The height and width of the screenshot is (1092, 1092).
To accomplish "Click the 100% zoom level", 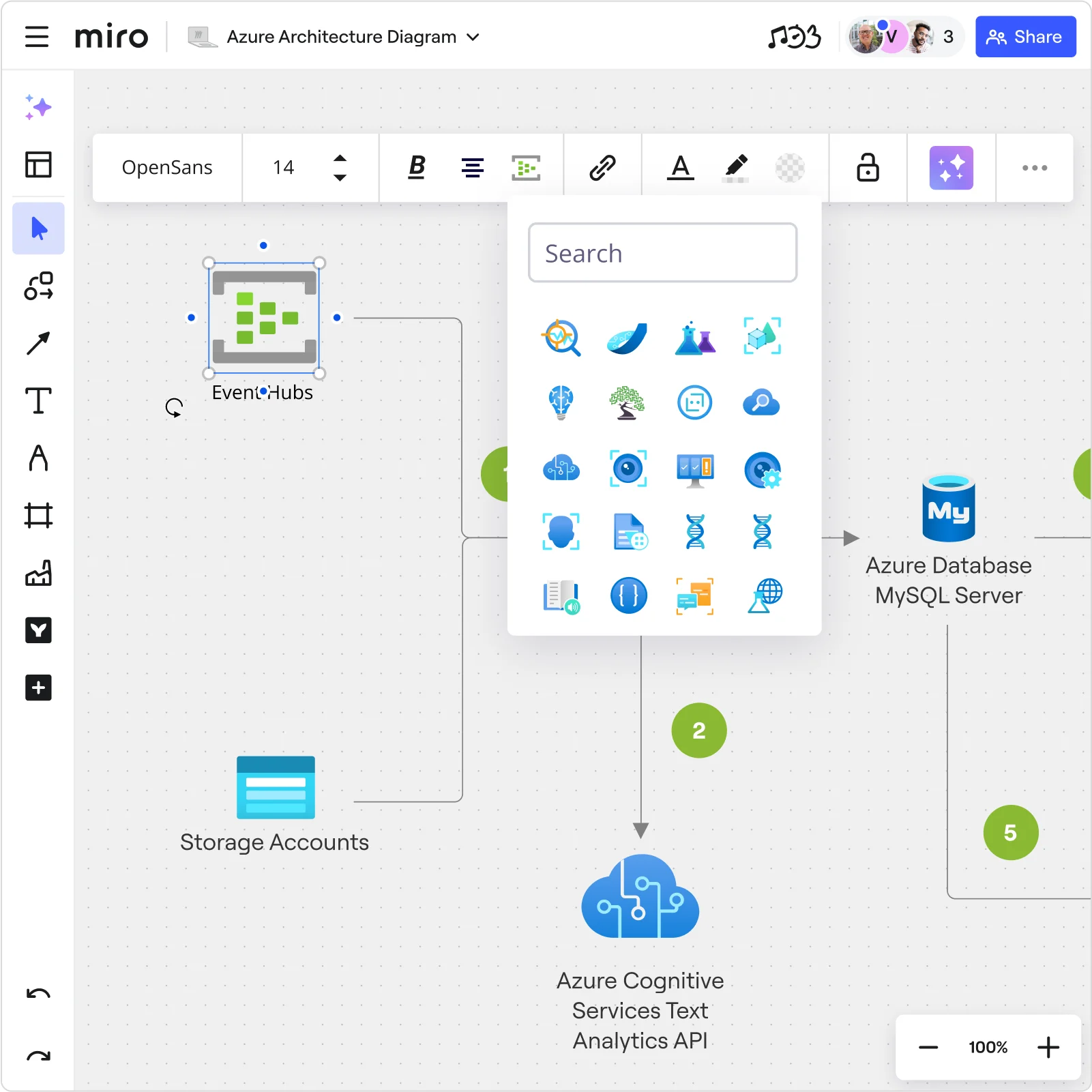I will (x=988, y=1047).
